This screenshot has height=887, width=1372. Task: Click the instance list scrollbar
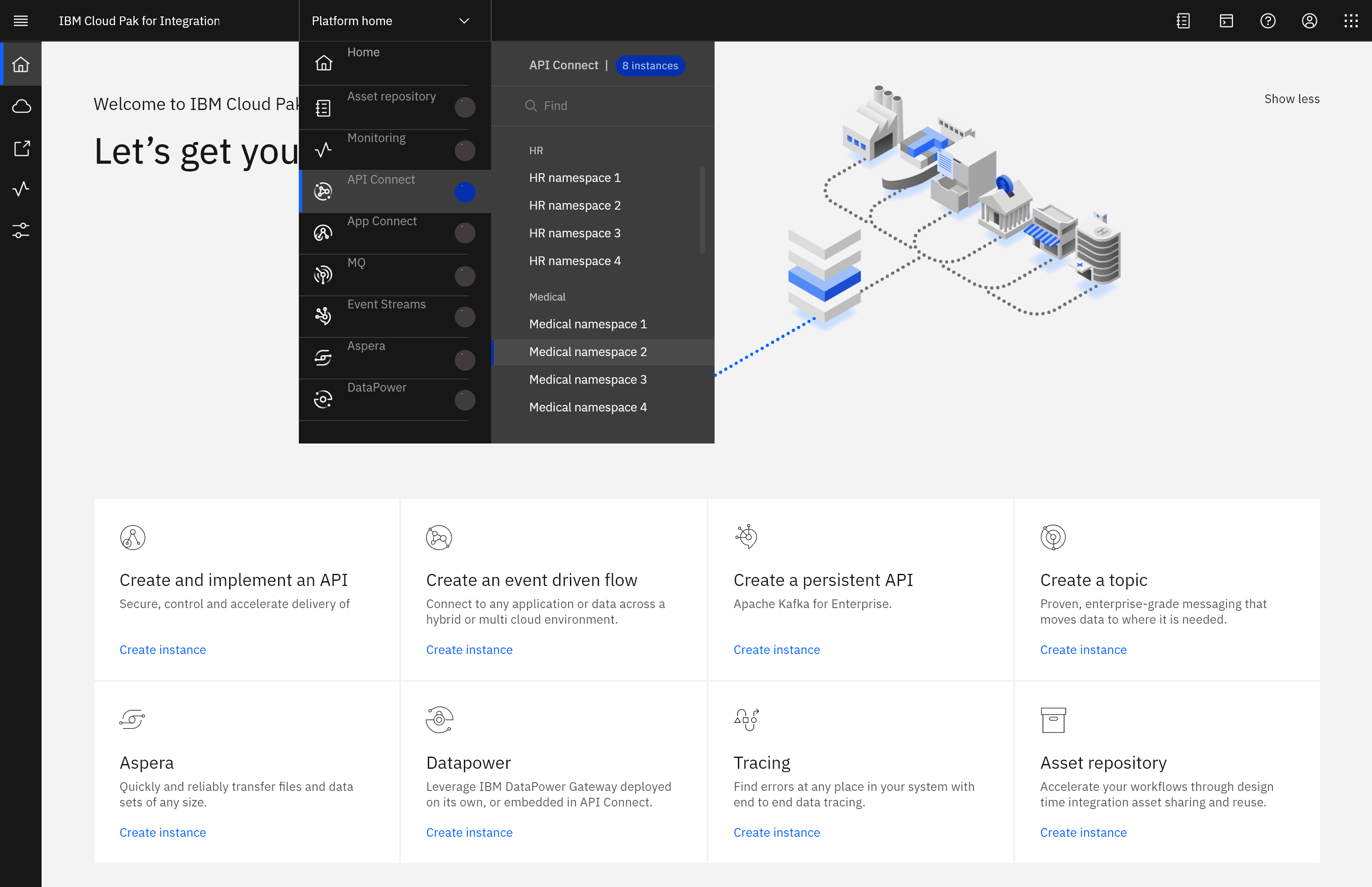(702, 210)
